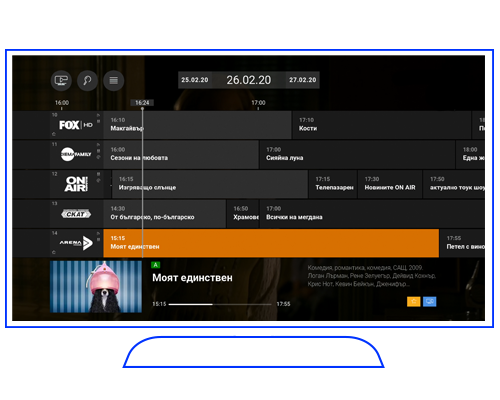This screenshot has width=500, height=400.
Task: Click the green A rating badge
Action: 155,265
